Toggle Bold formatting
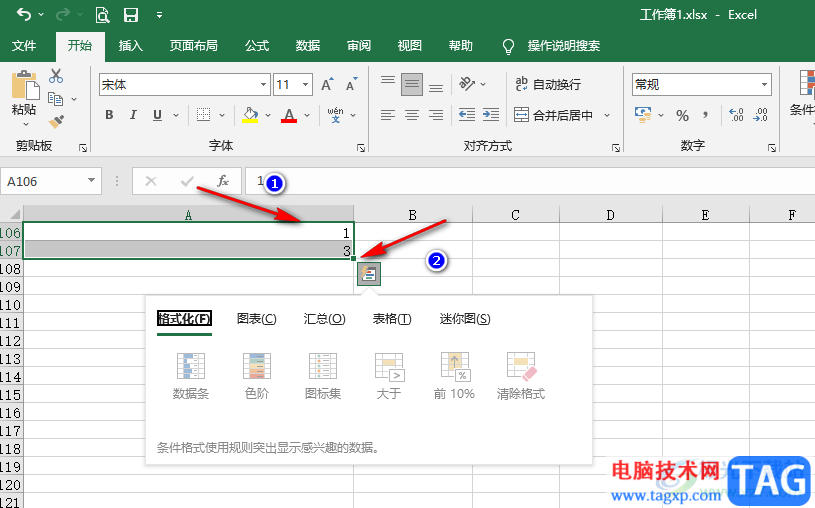 [x=109, y=115]
